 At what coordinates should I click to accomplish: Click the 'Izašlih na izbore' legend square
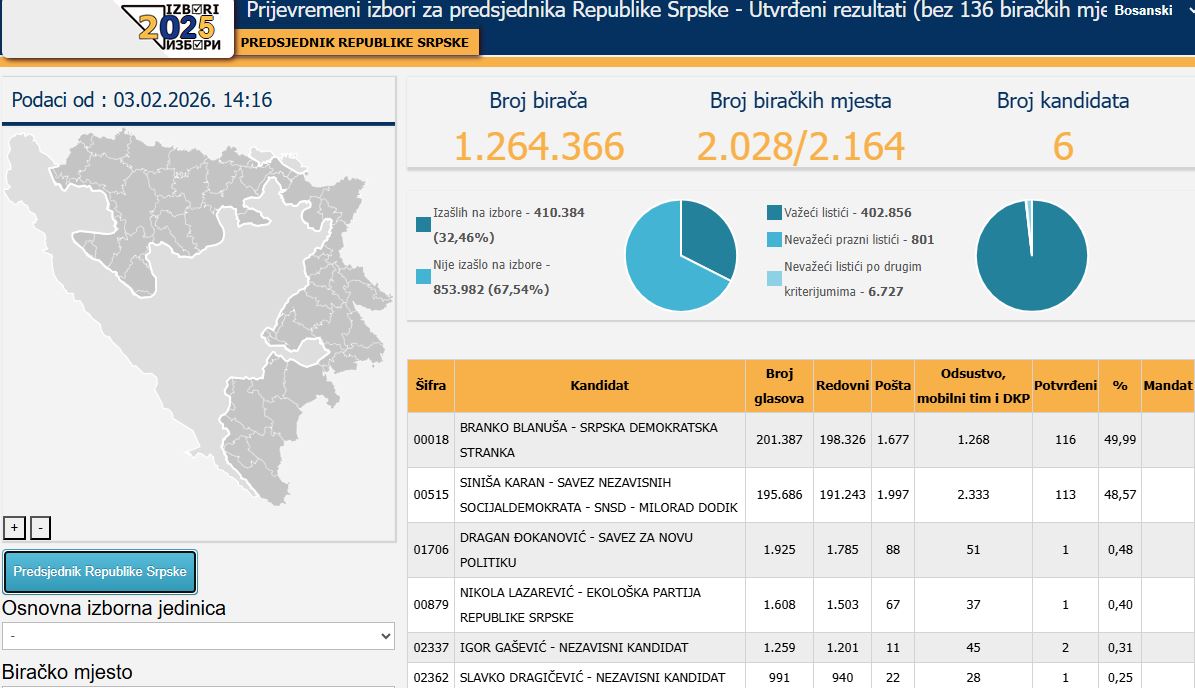point(423,224)
